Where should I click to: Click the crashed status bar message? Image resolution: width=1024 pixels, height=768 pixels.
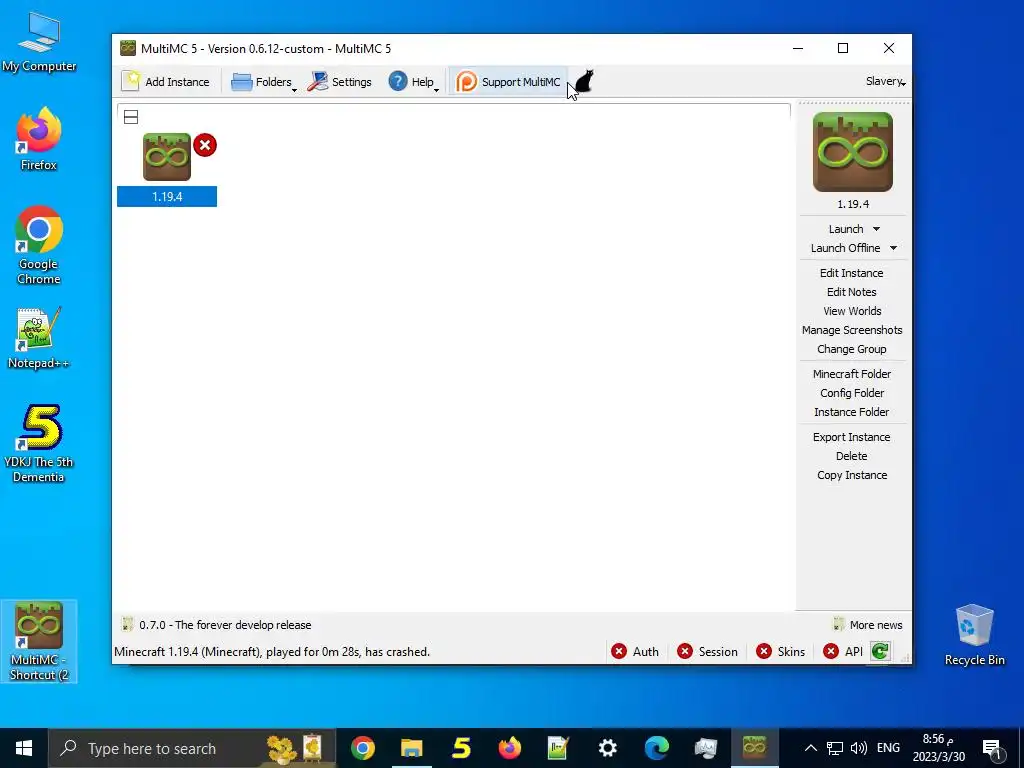click(272, 652)
